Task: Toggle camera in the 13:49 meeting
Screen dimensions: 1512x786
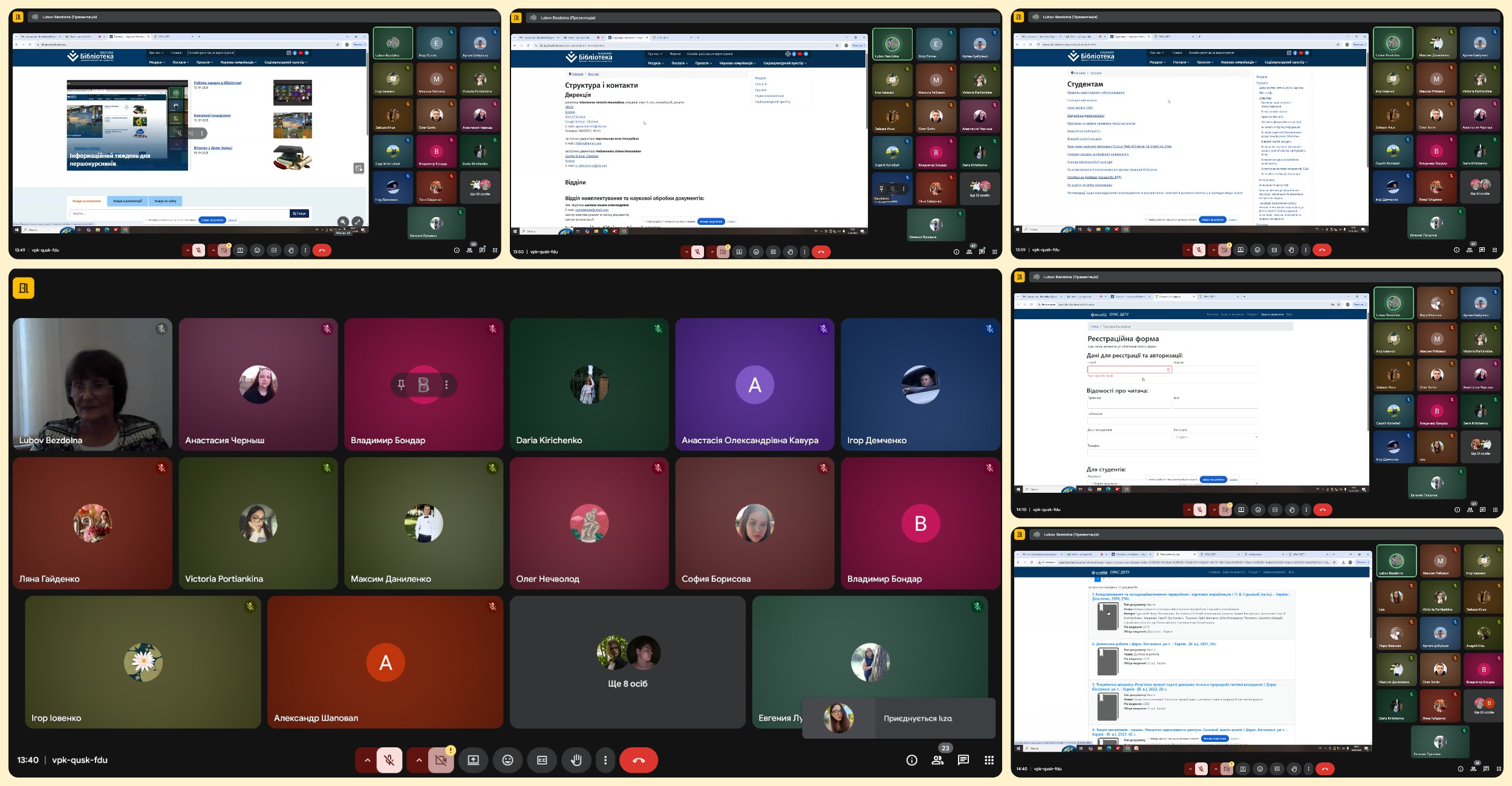Action: tap(224, 250)
